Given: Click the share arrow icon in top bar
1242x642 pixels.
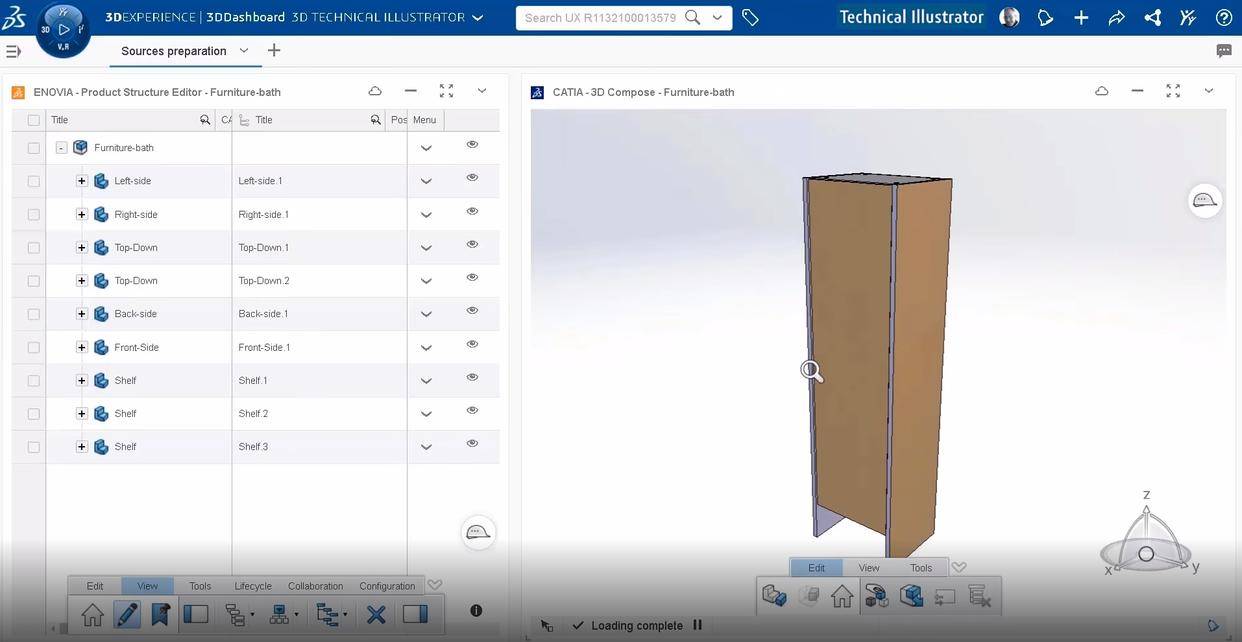Looking at the screenshot, I should click(1117, 18).
